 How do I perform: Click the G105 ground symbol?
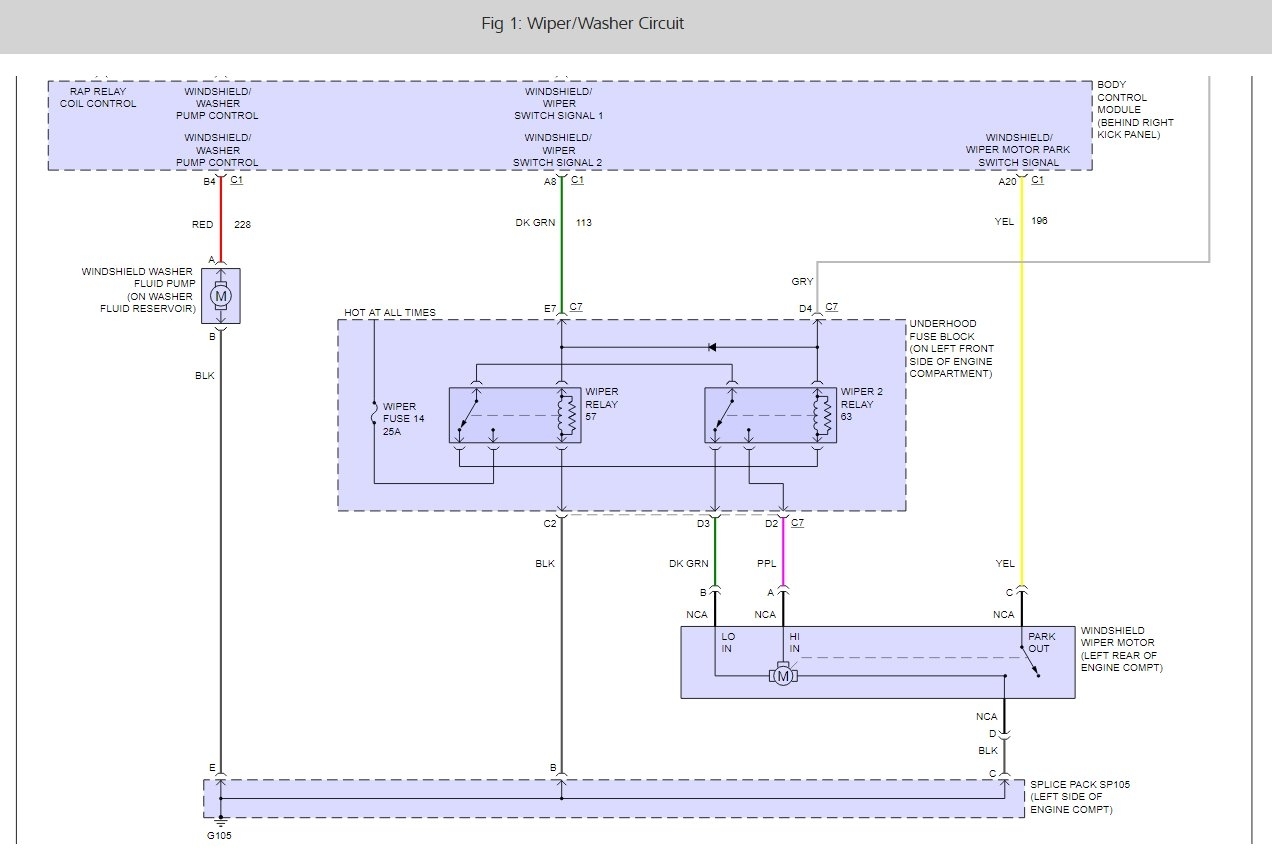click(x=220, y=824)
